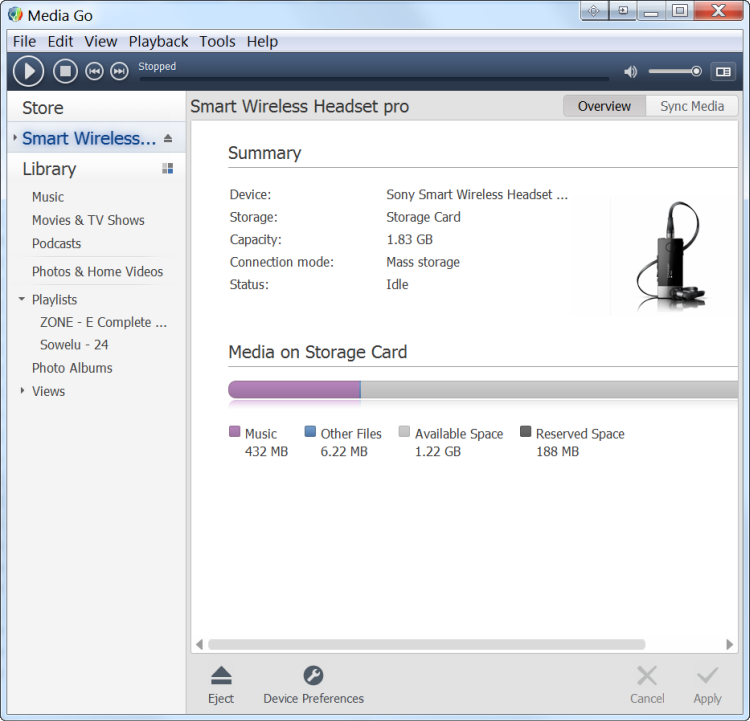The image size is (750, 721).
Task: Open Music in the Library
Action: coord(48,197)
